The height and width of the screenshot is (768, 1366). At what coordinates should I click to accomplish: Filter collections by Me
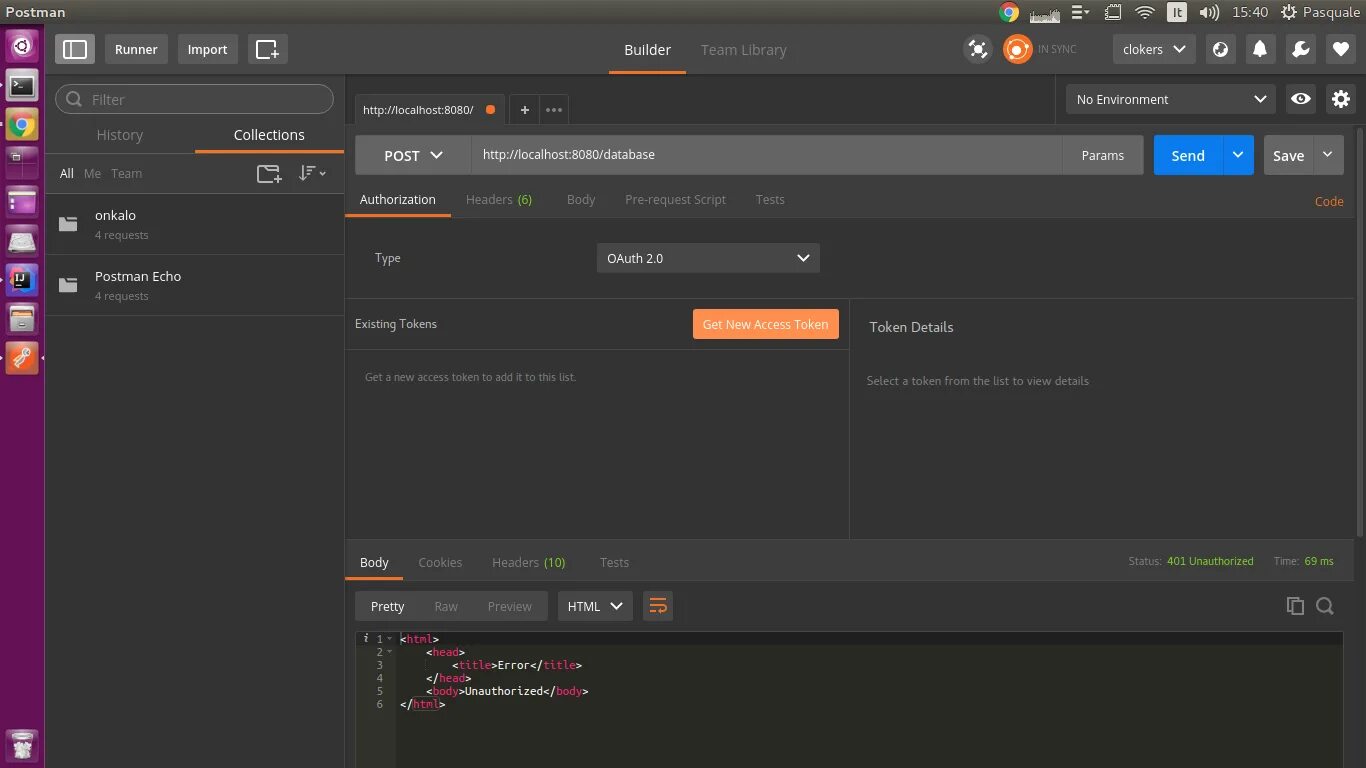click(x=92, y=173)
